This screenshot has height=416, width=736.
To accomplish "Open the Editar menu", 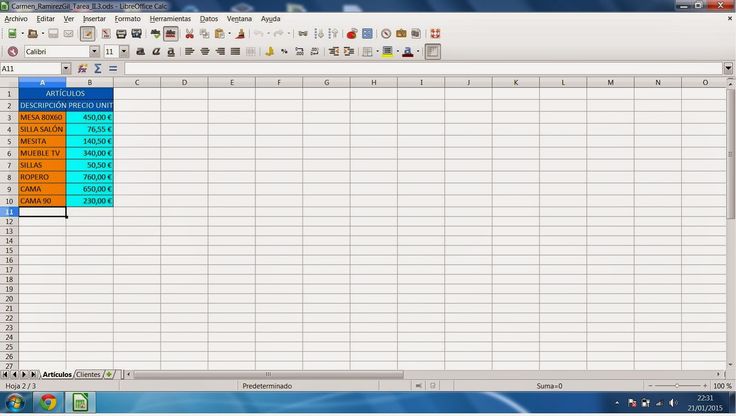I will point(46,19).
